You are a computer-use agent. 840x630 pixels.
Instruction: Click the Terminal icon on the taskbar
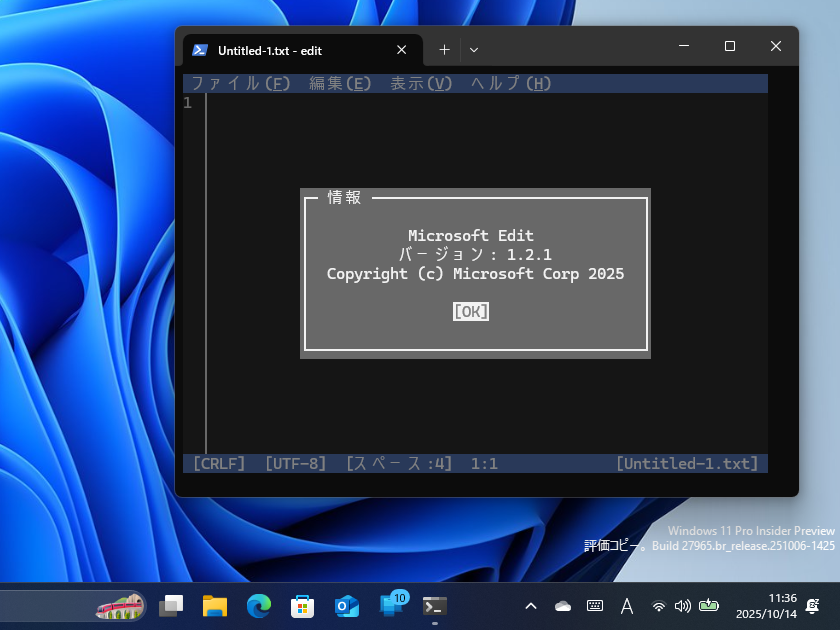tap(434, 605)
